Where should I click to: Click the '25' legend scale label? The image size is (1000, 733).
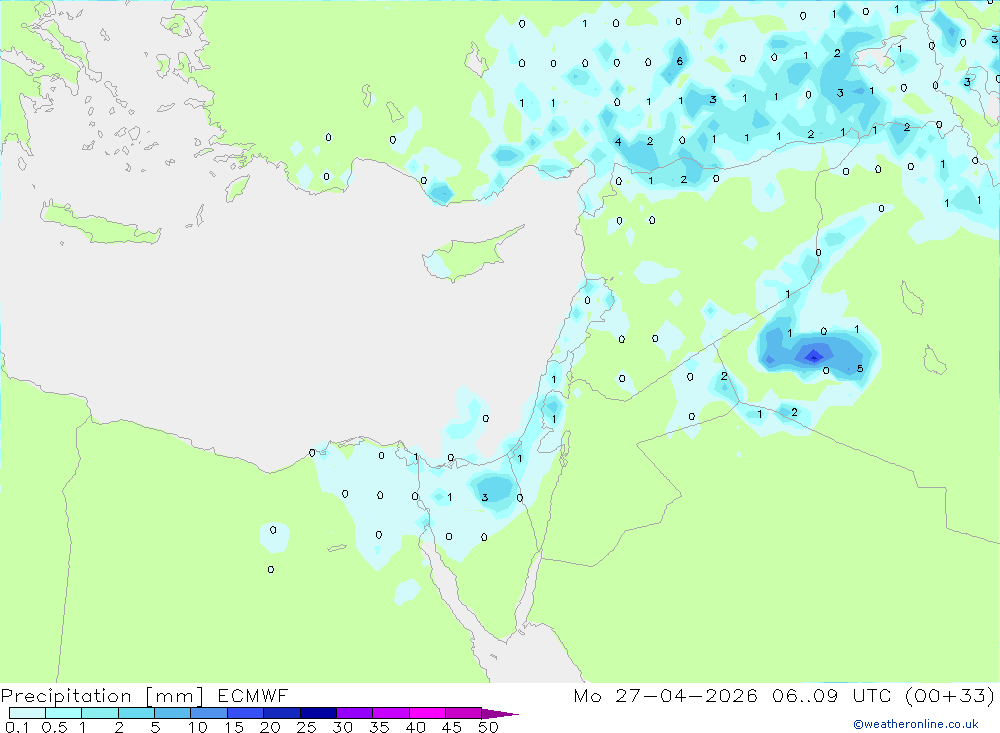click(306, 727)
